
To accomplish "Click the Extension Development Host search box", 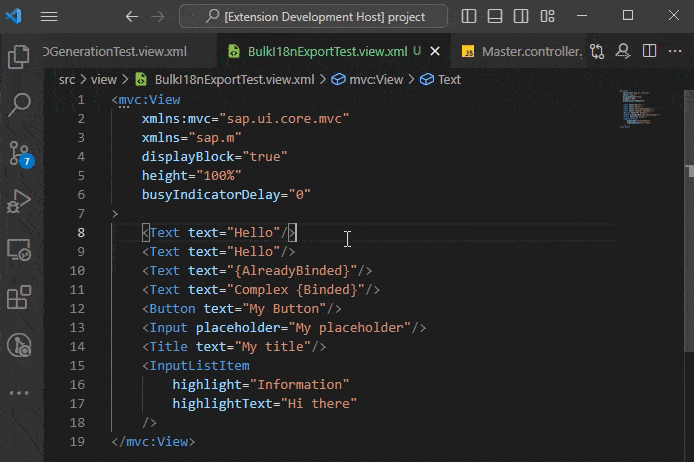I will [x=313, y=17].
